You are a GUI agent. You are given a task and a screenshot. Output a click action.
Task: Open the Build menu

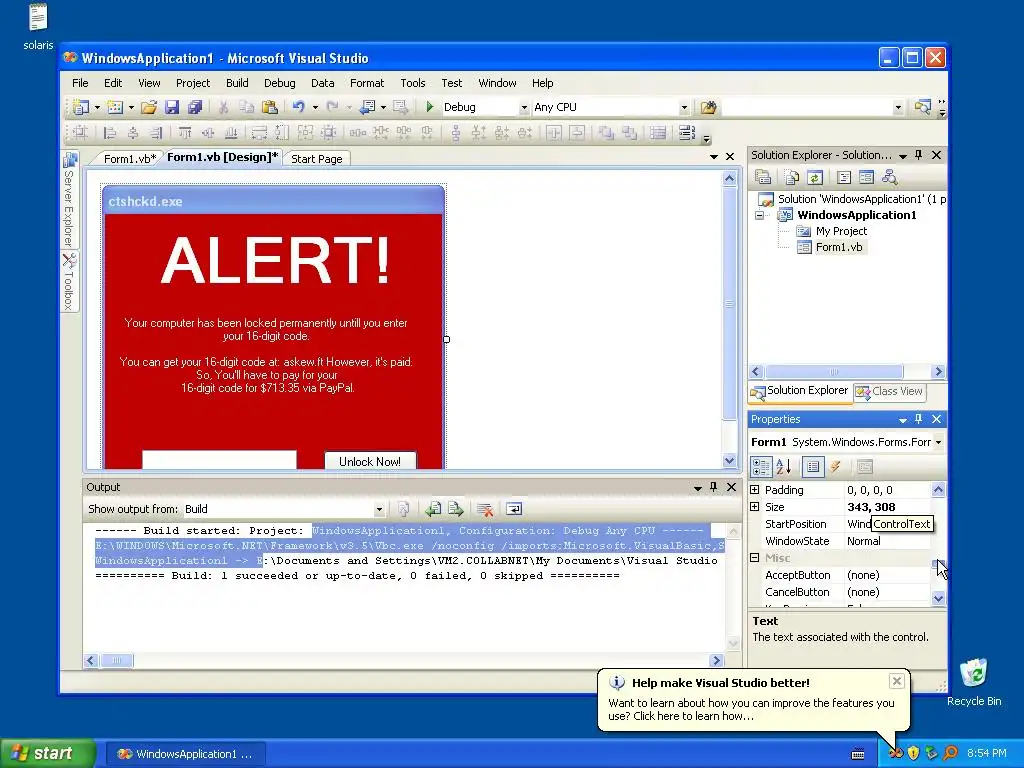click(x=237, y=83)
